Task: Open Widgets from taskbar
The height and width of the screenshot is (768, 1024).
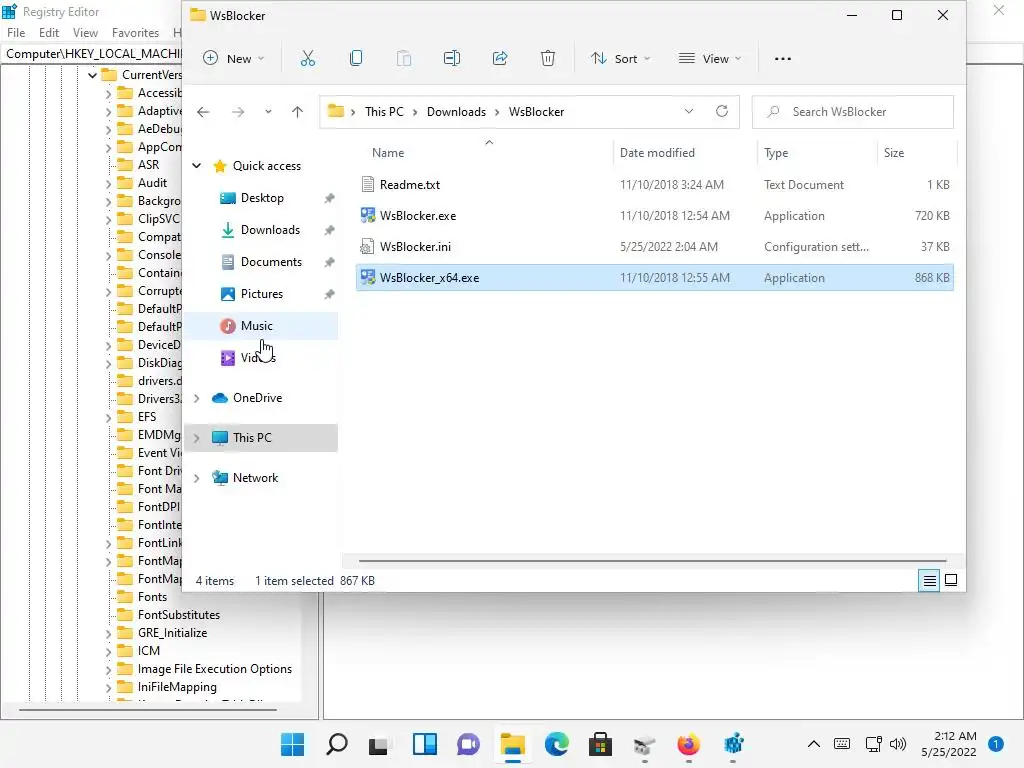Action: click(424, 744)
